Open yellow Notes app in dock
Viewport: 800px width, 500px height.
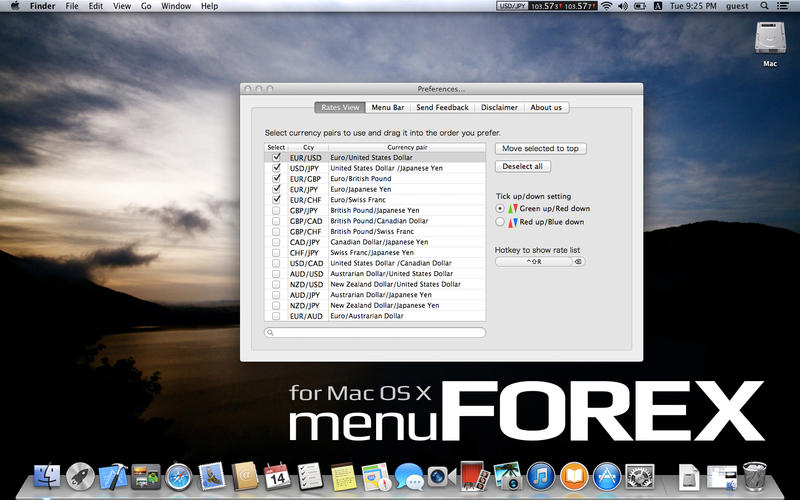click(x=343, y=477)
